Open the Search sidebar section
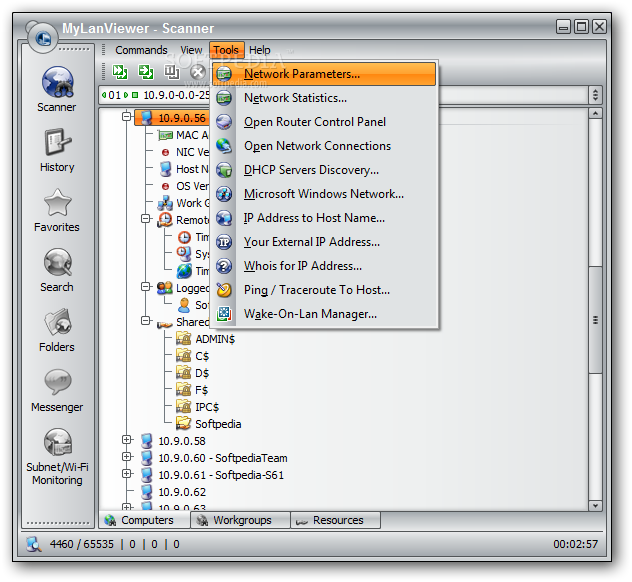 (x=57, y=270)
